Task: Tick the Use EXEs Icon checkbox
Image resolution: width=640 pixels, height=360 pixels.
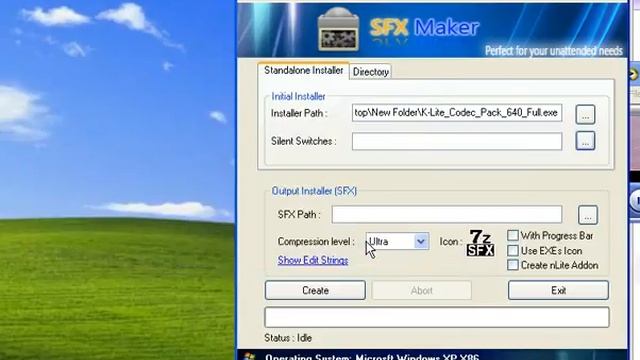Action: click(x=513, y=250)
